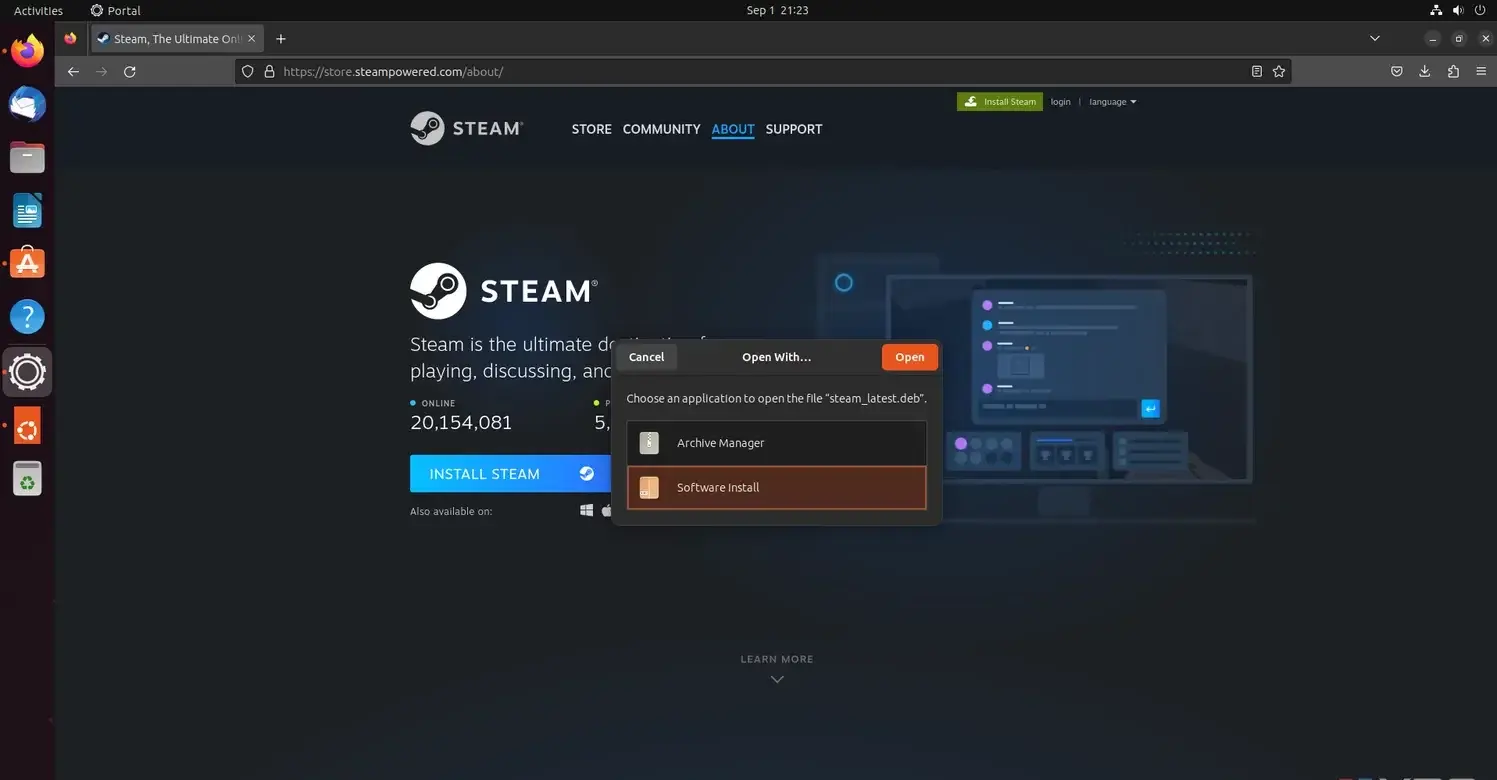
Task: Click the green Install Steam header button
Action: pyautogui.click(x=999, y=102)
